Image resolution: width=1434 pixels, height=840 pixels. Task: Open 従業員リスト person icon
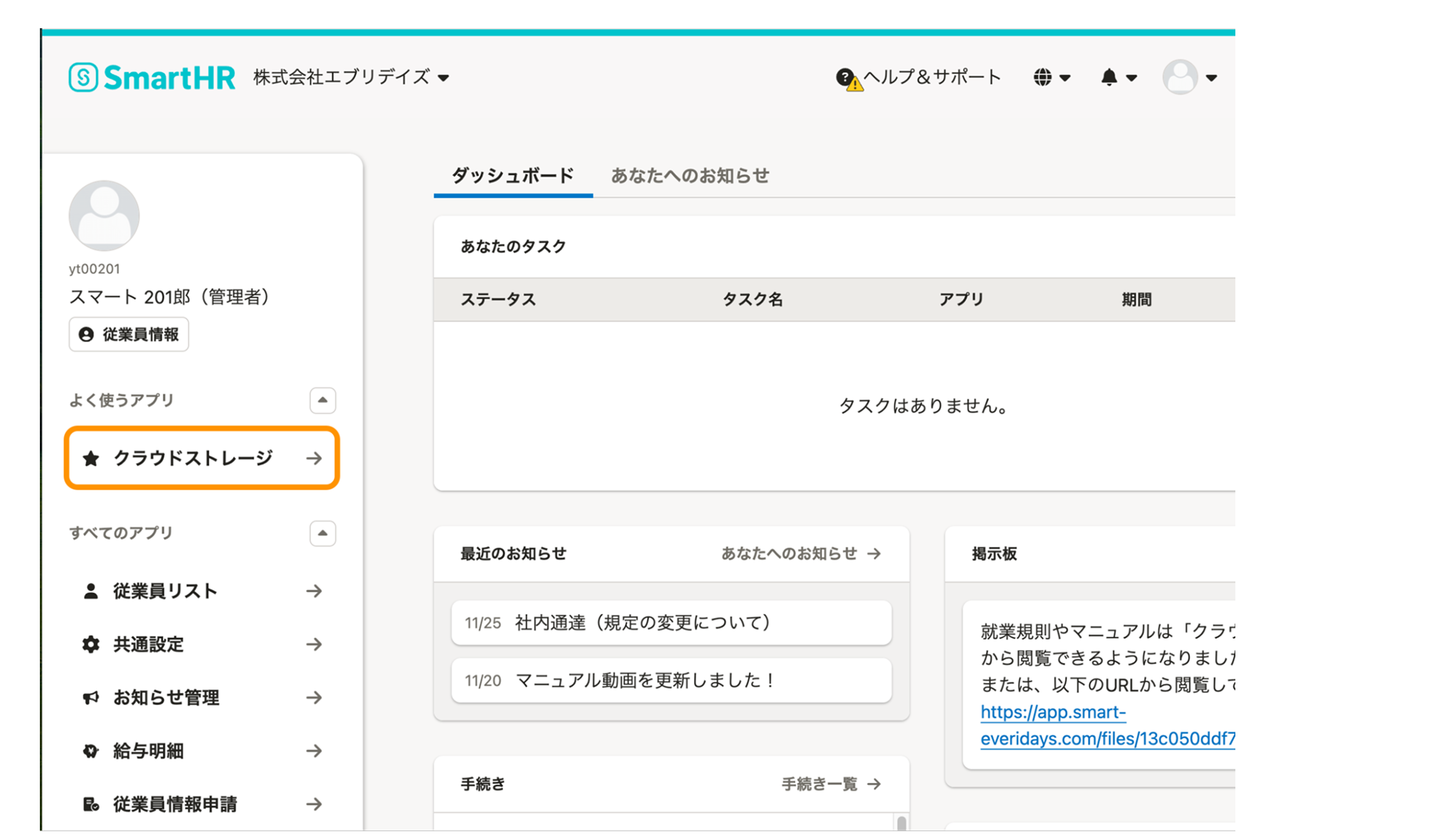91,591
